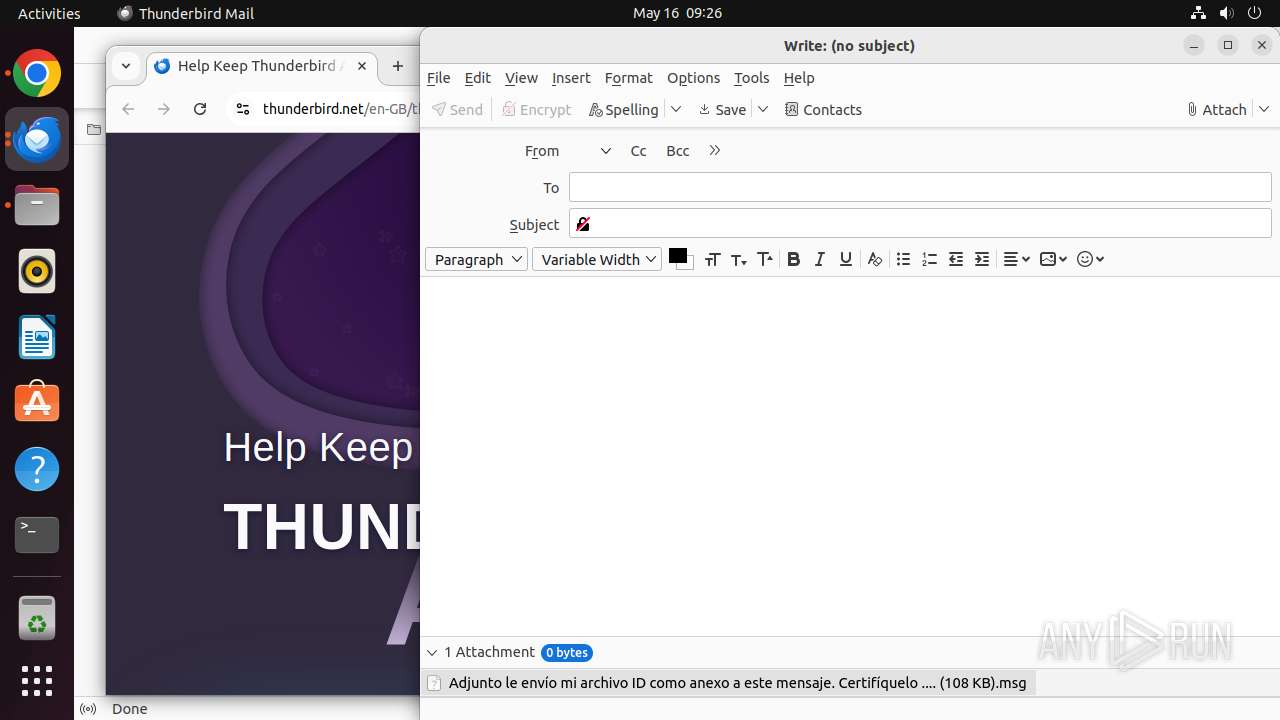The height and width of the screenshot is (720, 1280).
Task: Expand the Spelling language dropdown arrow
Action: (x=676, y=109)
